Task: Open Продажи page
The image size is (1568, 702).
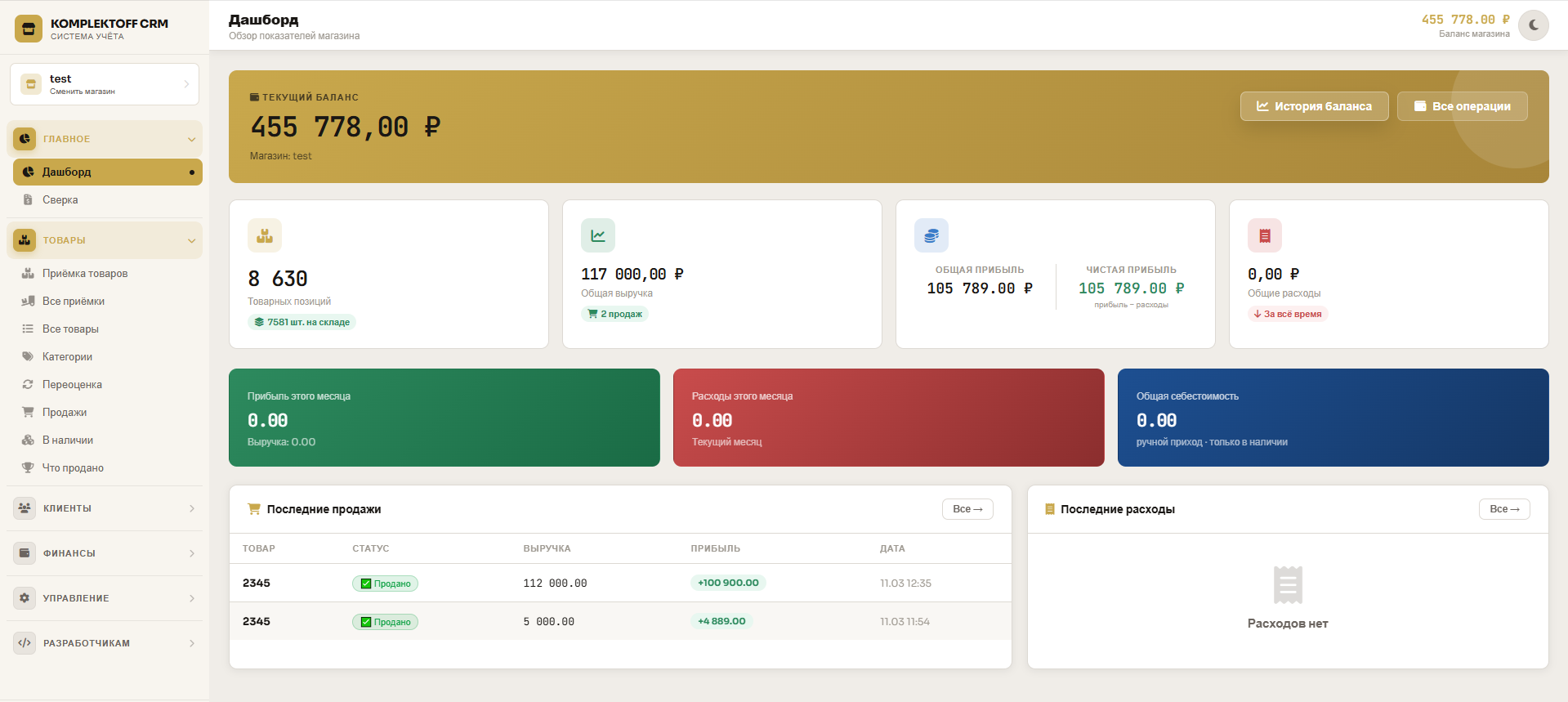Action: (x=108, y=413)
